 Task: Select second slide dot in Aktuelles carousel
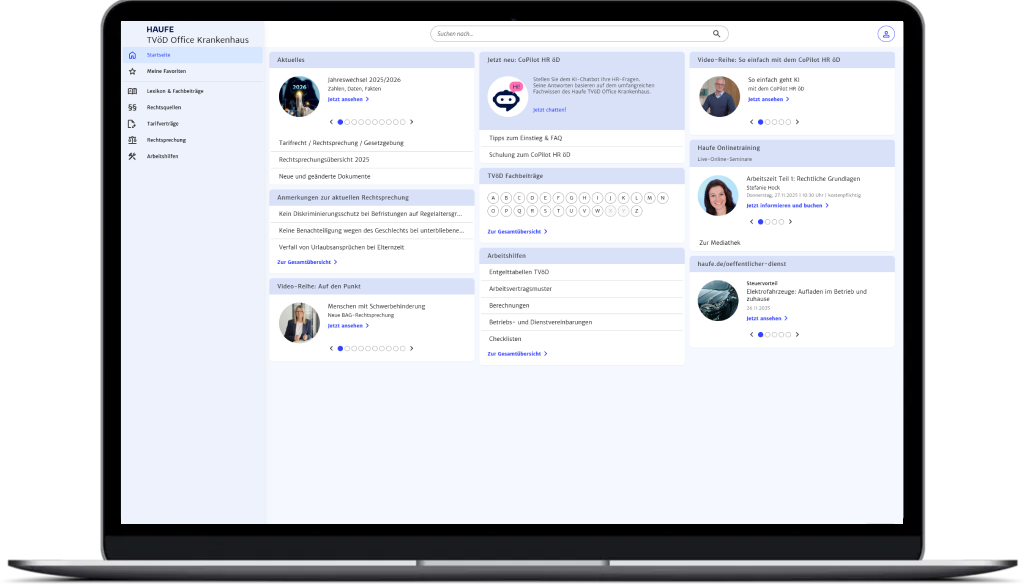[x=348, y=122]
